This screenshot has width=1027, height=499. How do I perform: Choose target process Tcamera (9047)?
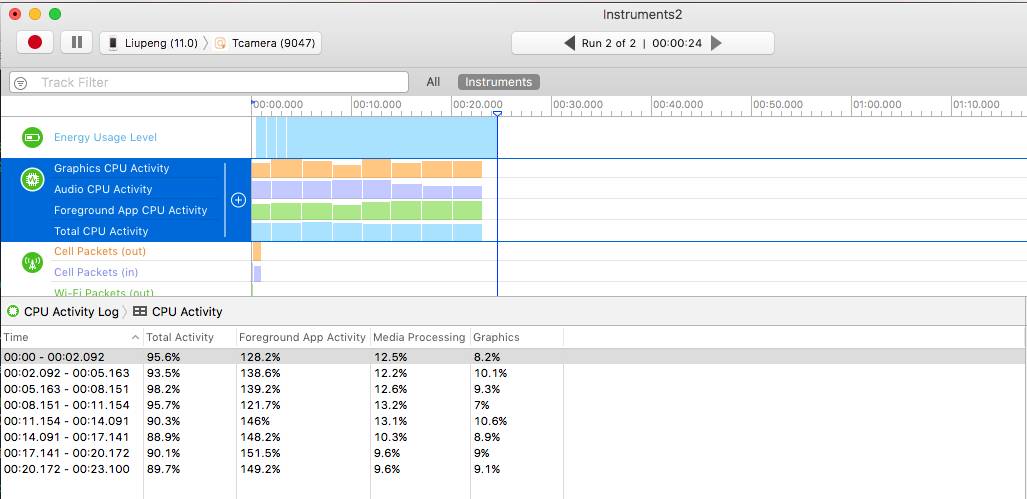tap(265, 43)
